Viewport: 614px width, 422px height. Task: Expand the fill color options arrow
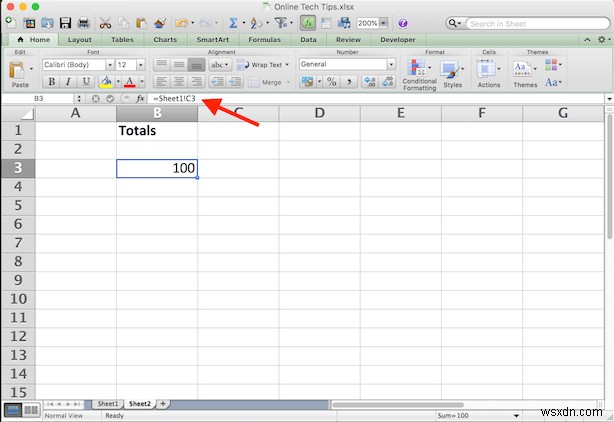coord(118,81)
